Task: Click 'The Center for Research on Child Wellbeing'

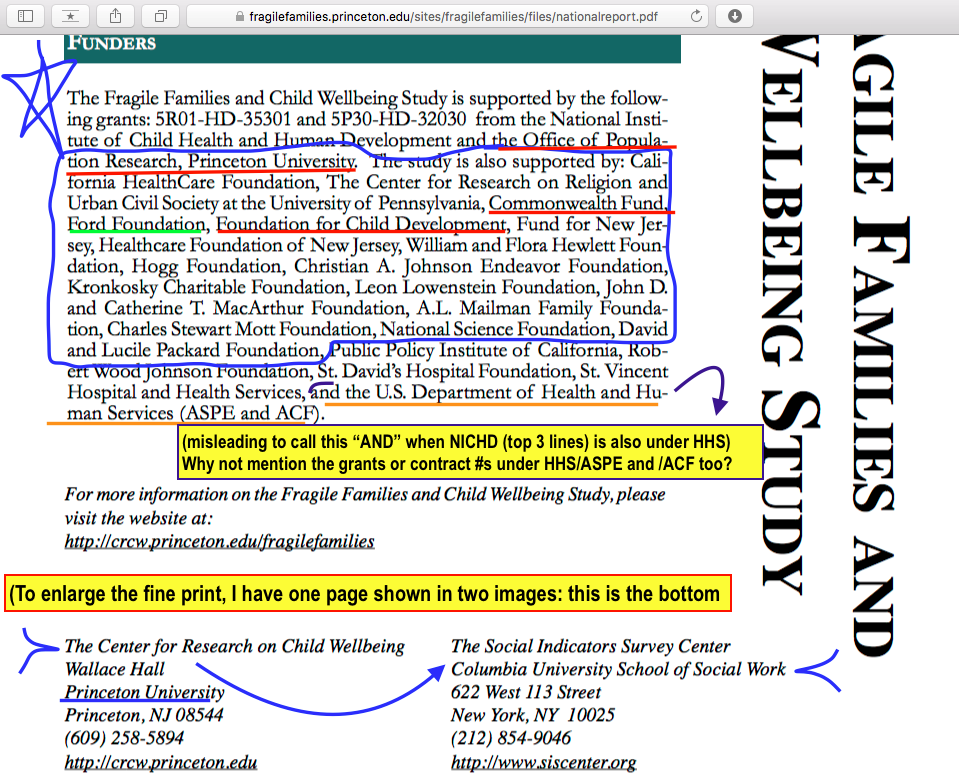Action: pos(234,646)
